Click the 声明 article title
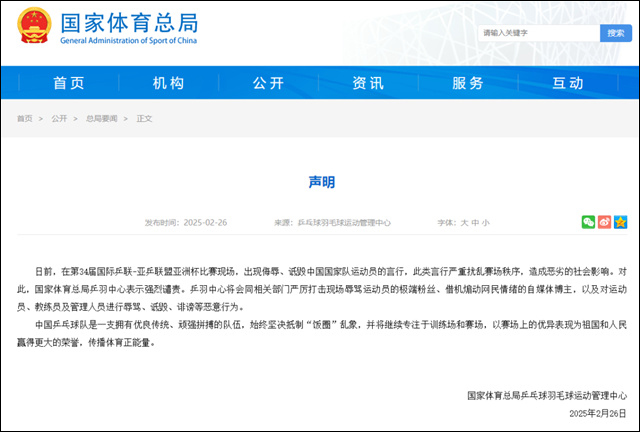 pyautogui.click(x=322, y=182)
